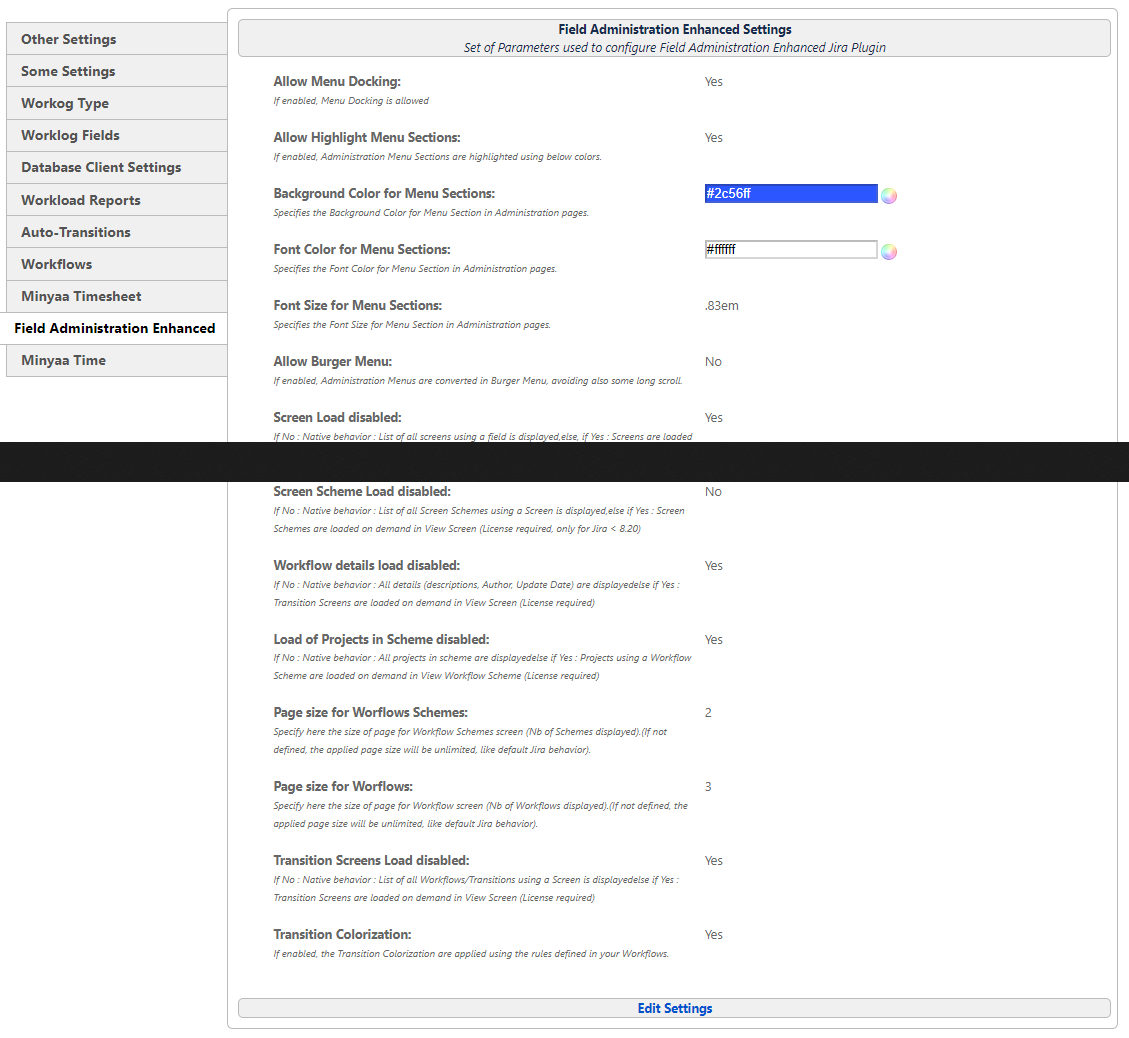
Task: Click Yes value for Transition Screens Load
Action: 714,861
